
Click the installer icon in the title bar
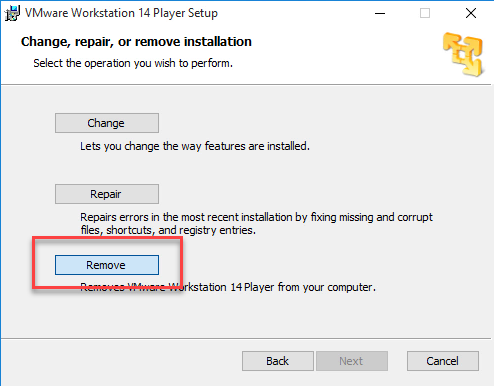click(x=12, y=13)
